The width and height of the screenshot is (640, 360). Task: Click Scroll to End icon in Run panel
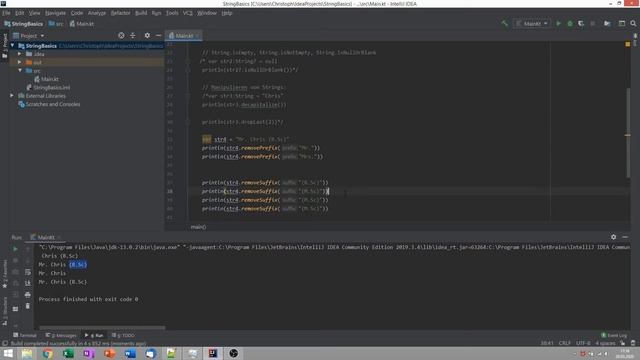coord(28,283)
